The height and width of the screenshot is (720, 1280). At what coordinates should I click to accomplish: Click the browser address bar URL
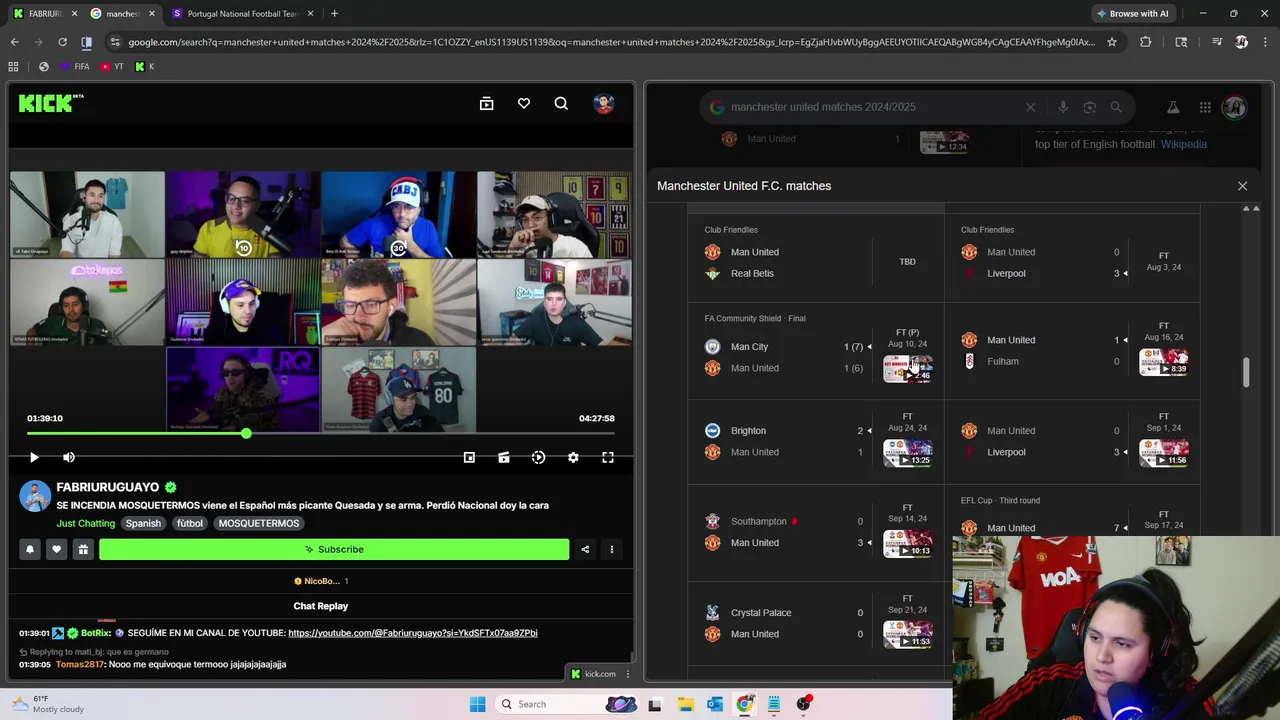click(610, 42)
